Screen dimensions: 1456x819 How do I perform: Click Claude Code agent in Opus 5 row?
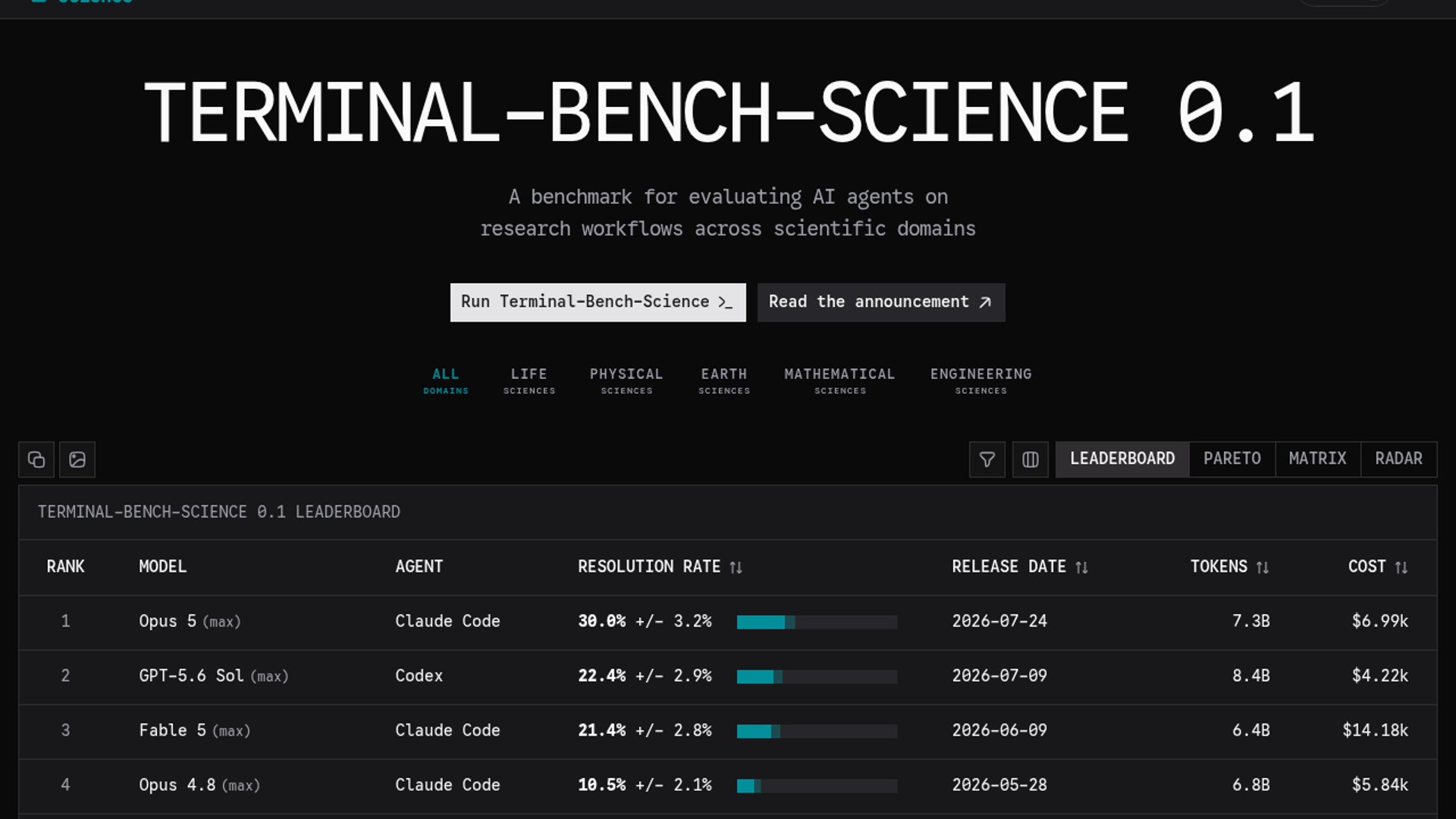(x=447, y=622)
